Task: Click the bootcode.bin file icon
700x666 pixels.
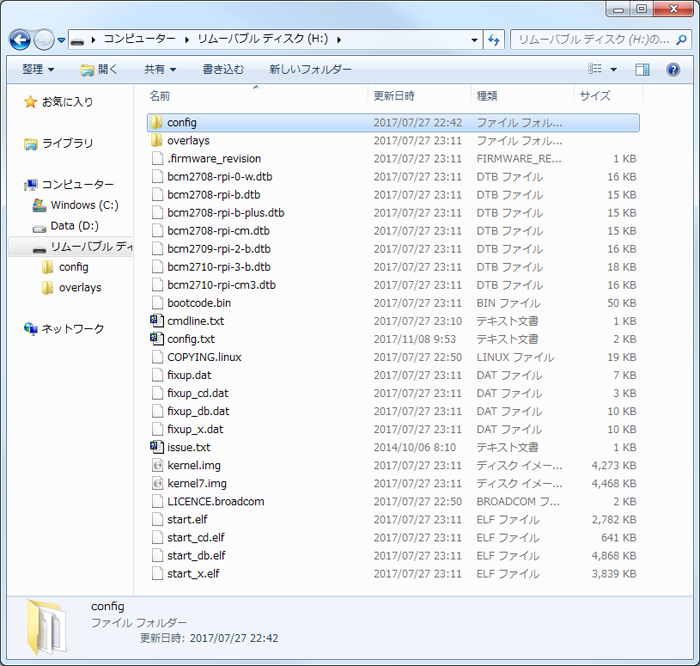Action: point(157,303)
